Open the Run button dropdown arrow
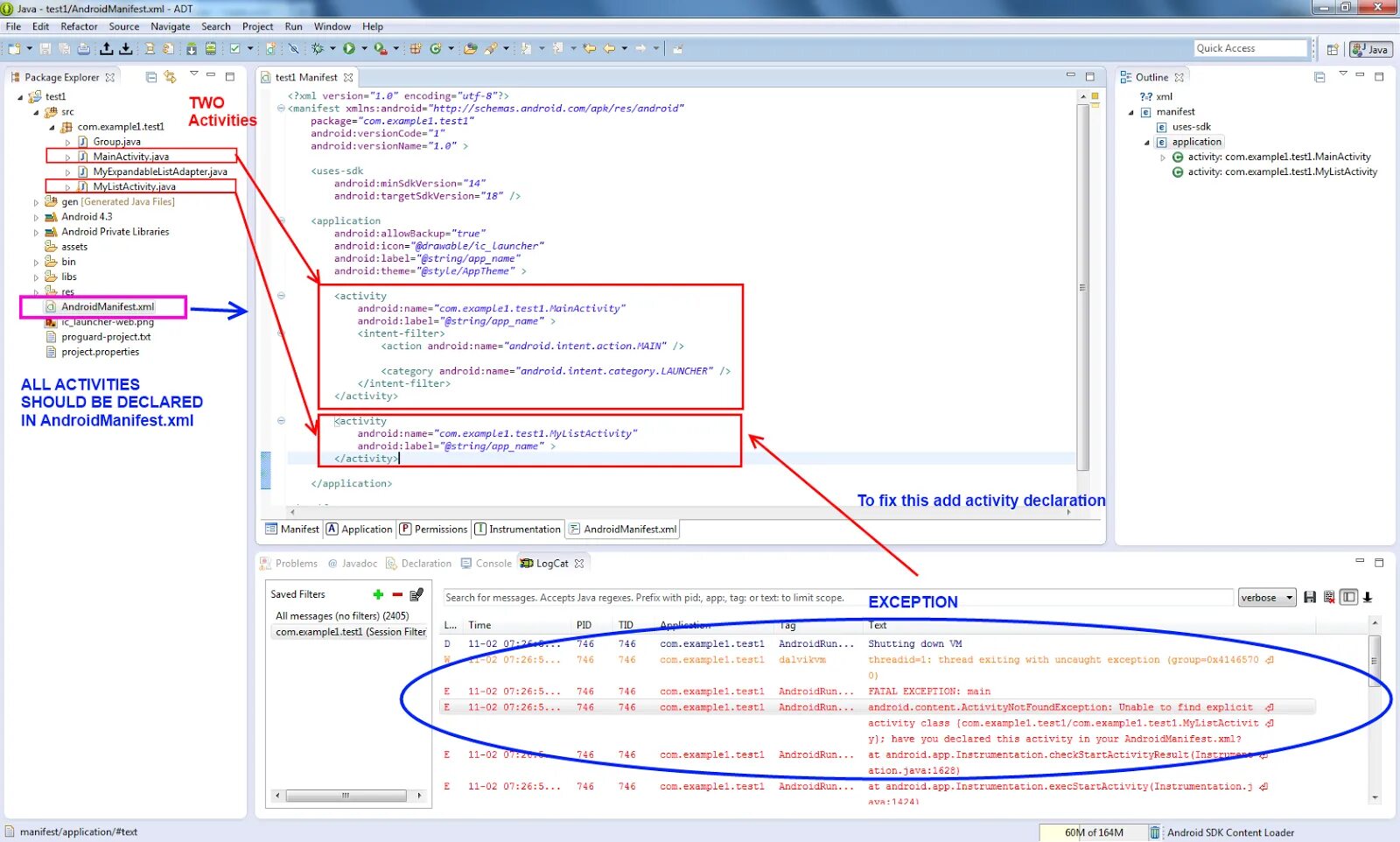Image resolution: width=1400 pixels, height=842 pixels. [363, 49]
